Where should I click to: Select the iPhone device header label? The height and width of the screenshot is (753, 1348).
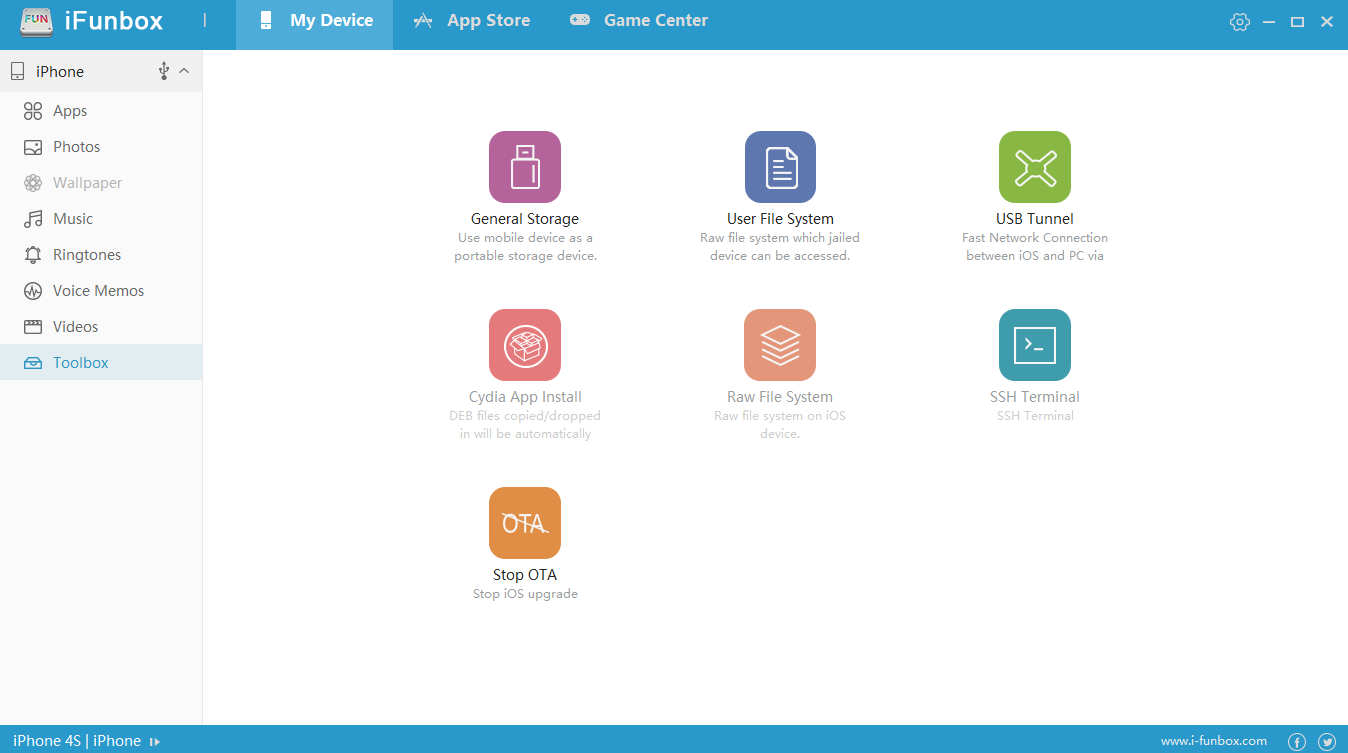click(60, 72)
